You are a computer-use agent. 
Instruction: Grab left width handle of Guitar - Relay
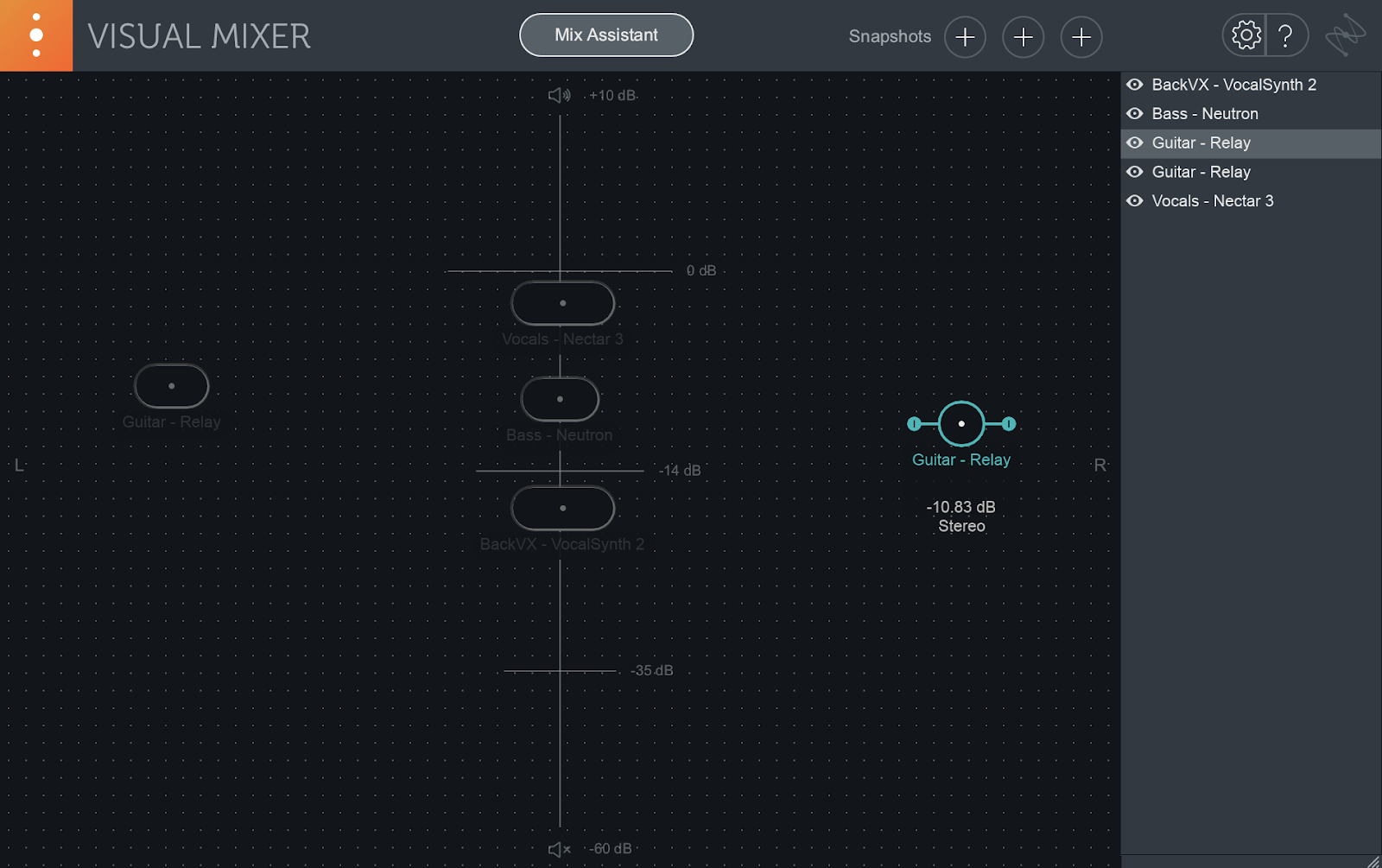click(x=914, y=424)
